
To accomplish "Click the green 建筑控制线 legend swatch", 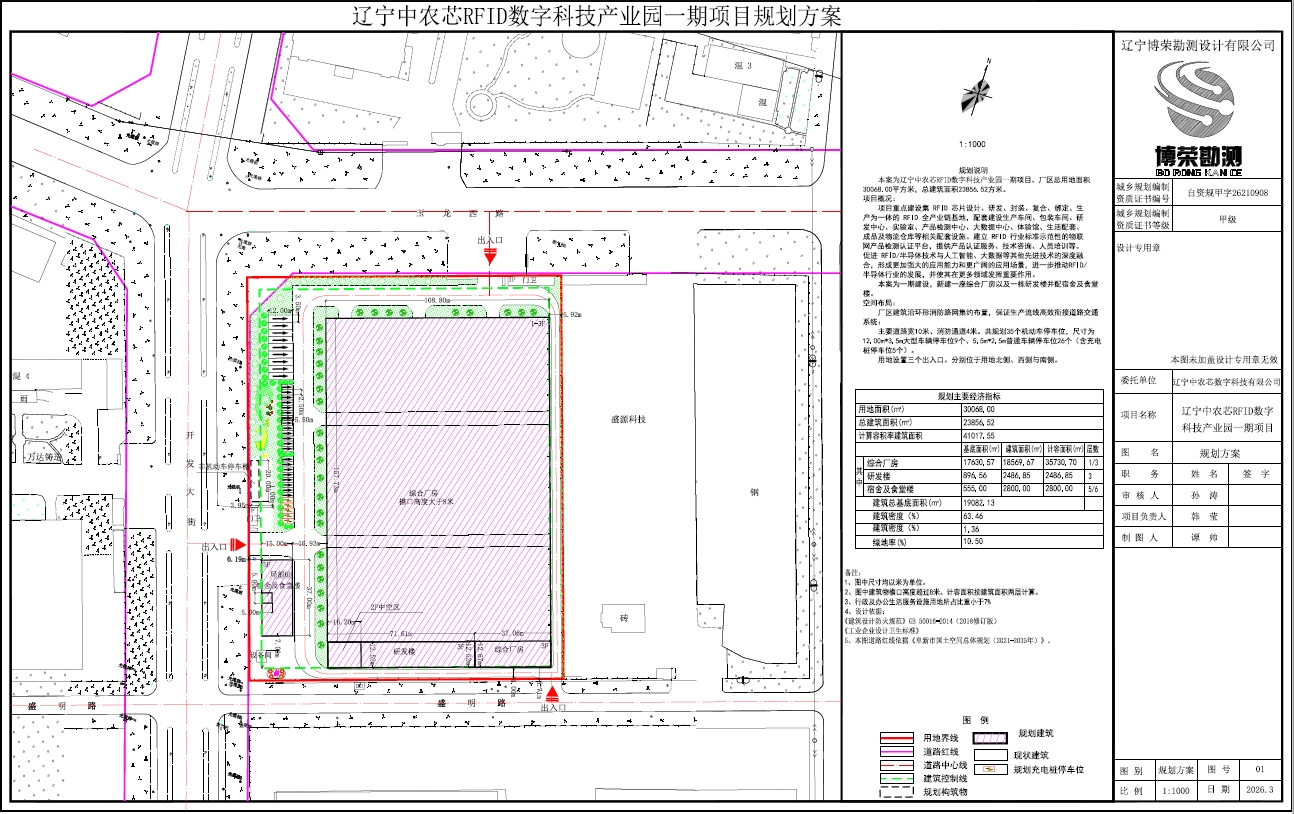I will click(896, 778).
